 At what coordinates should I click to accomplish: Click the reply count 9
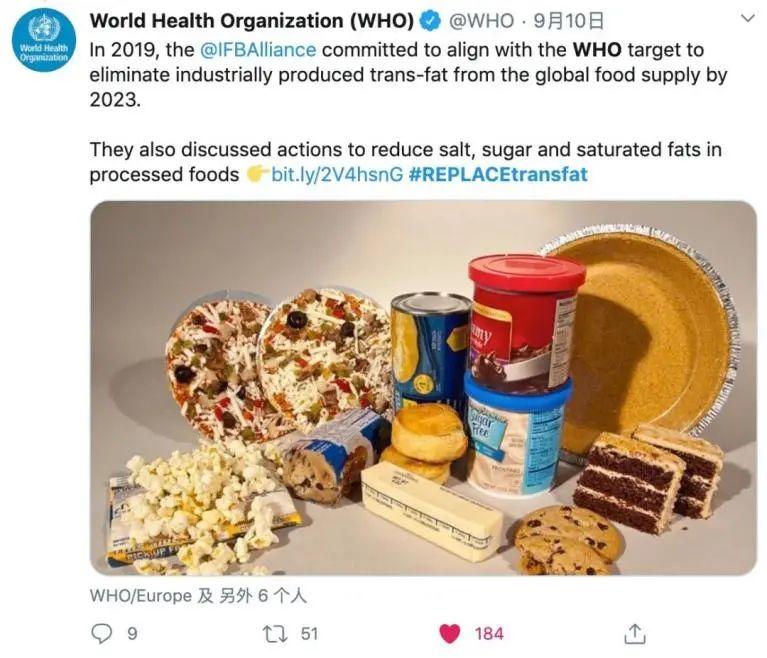tap(132, 634)
